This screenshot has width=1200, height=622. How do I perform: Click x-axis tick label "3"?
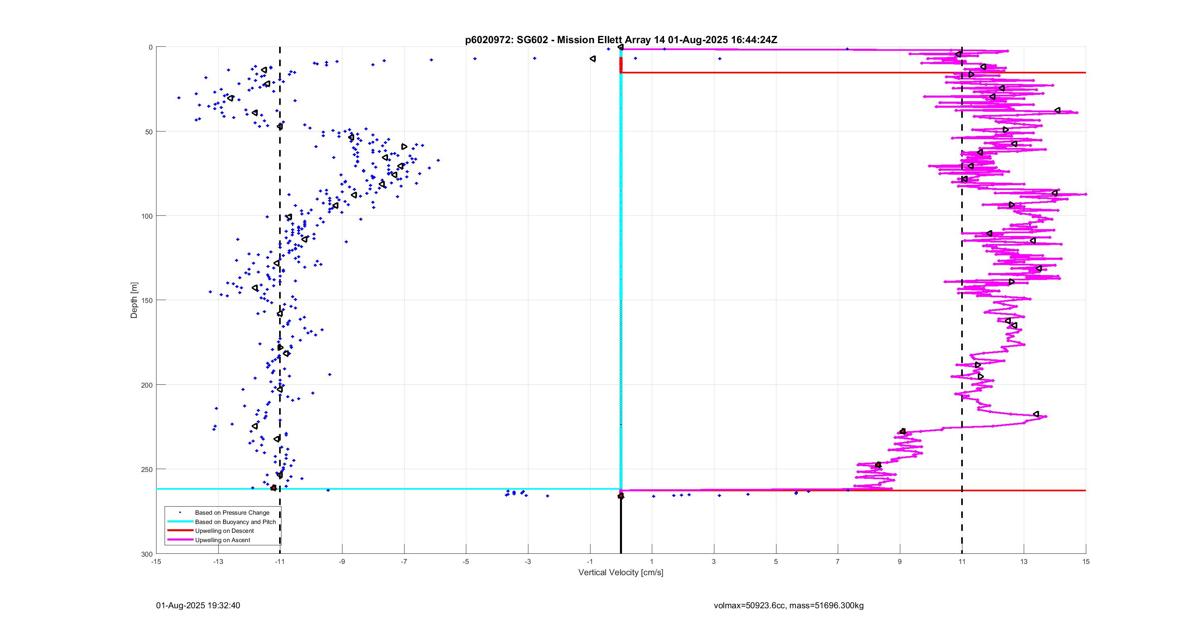714,562
